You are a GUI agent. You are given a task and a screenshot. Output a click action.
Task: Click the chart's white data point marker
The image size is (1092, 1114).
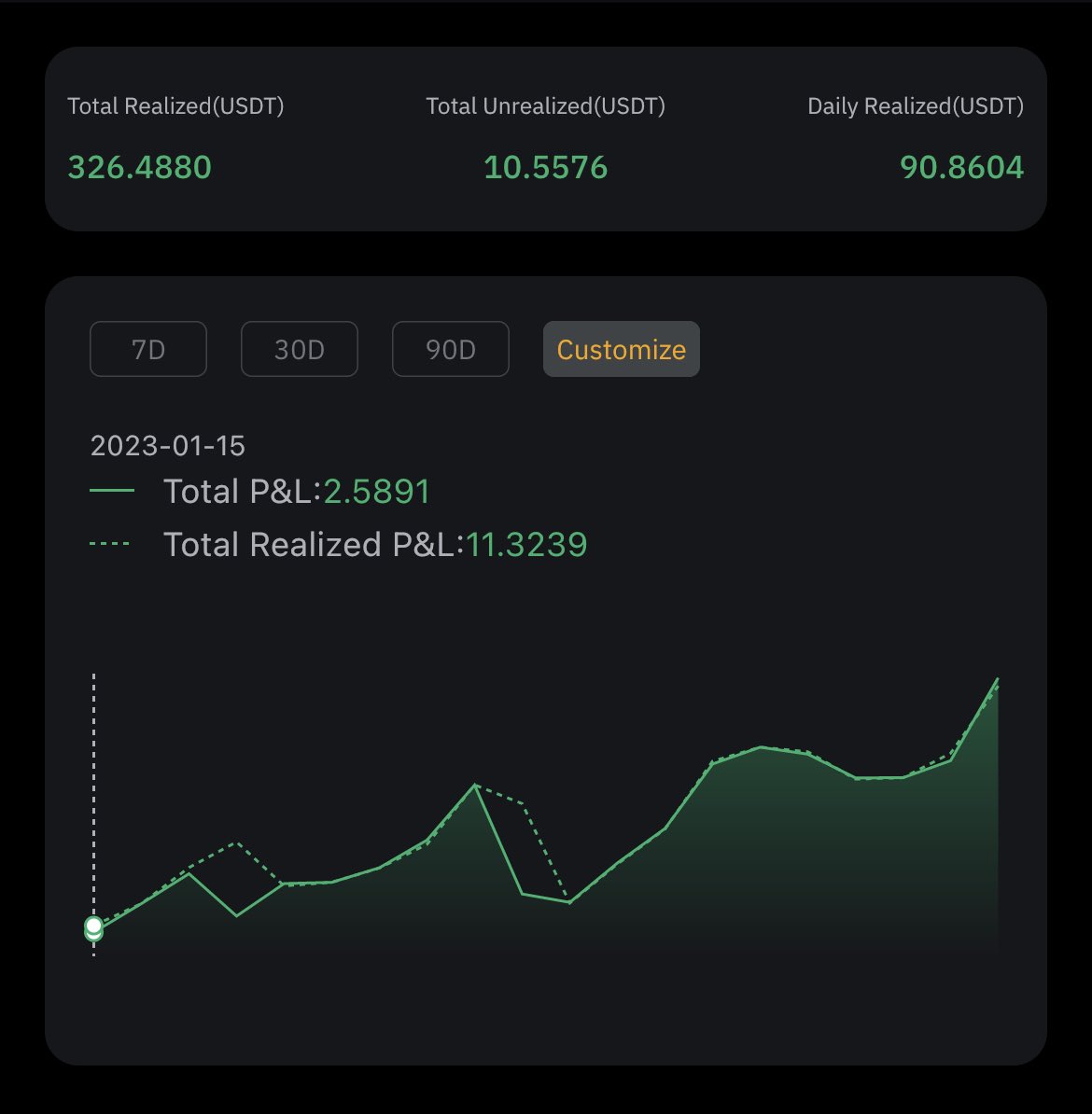[93, 926]
